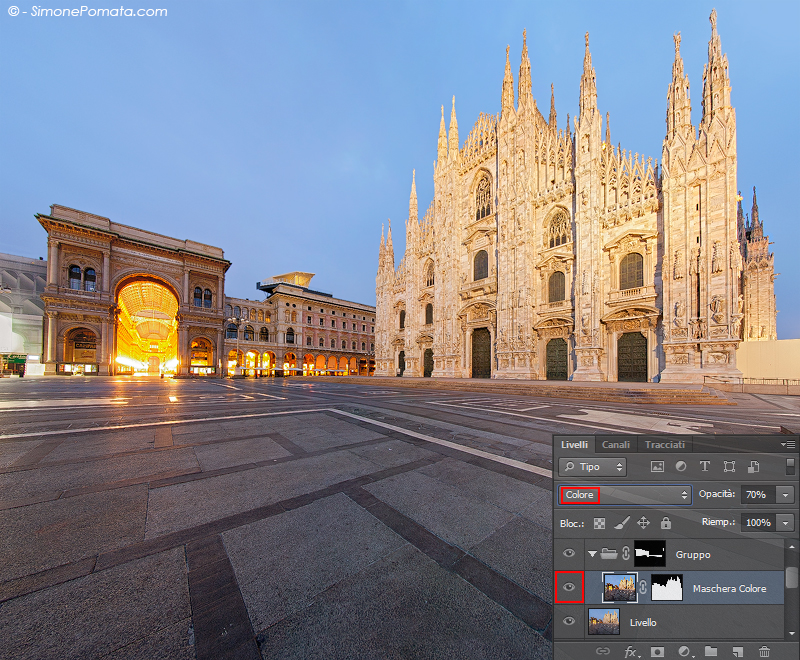This screenshot has width=800, height=660.
Task: Switch to the Tracciati tab
Action: (664, 444)
